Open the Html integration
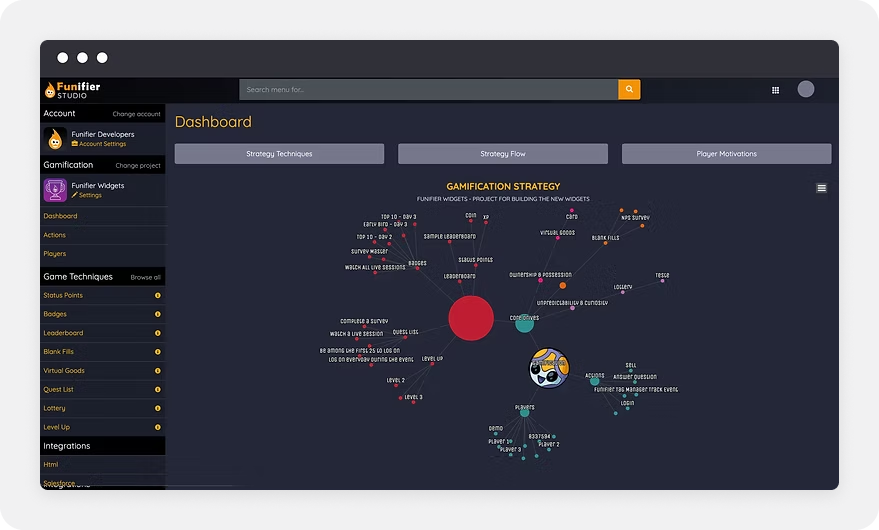Screen dimensions: 879x530 (50, 464)
